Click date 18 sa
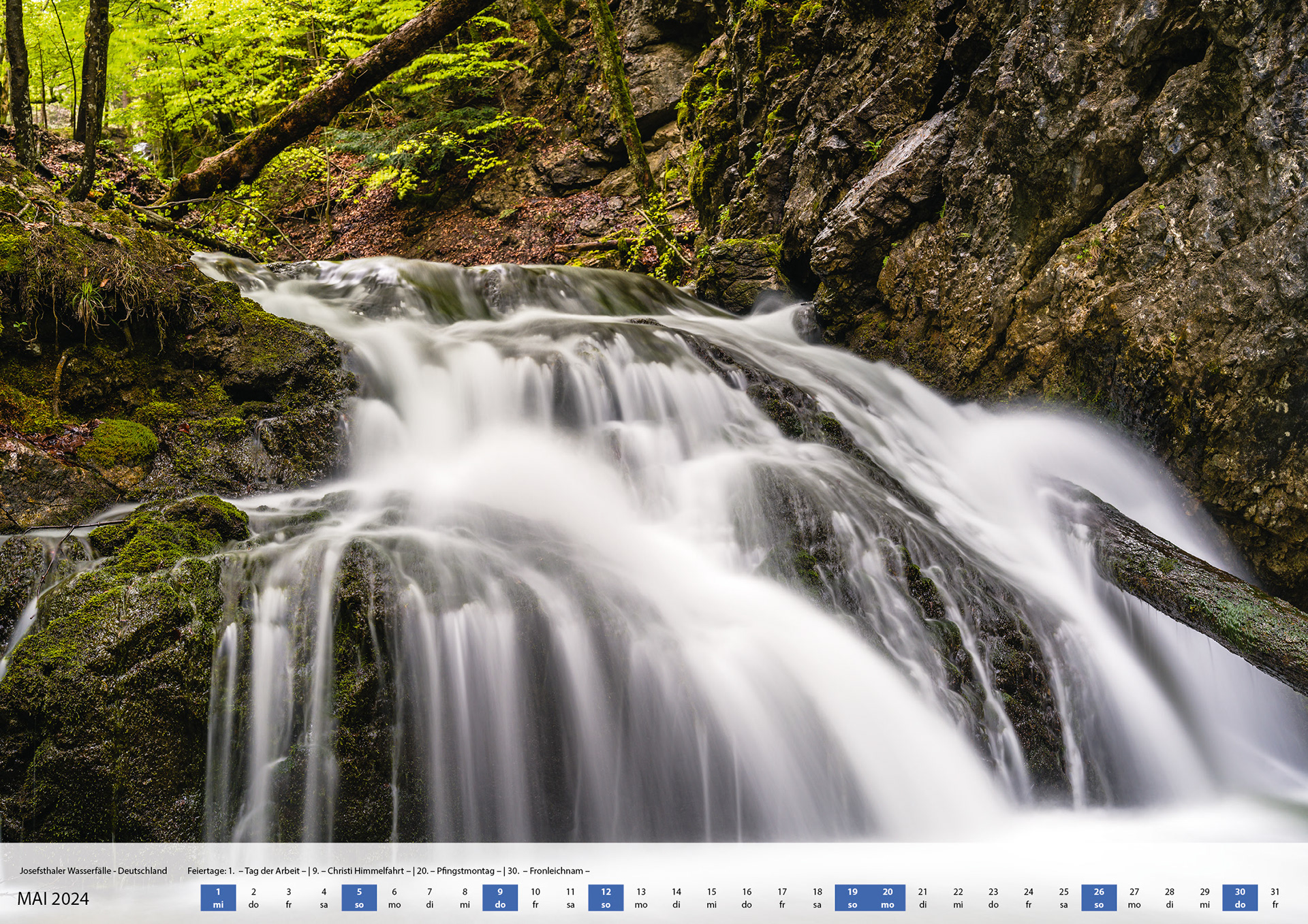 (817, 897)
